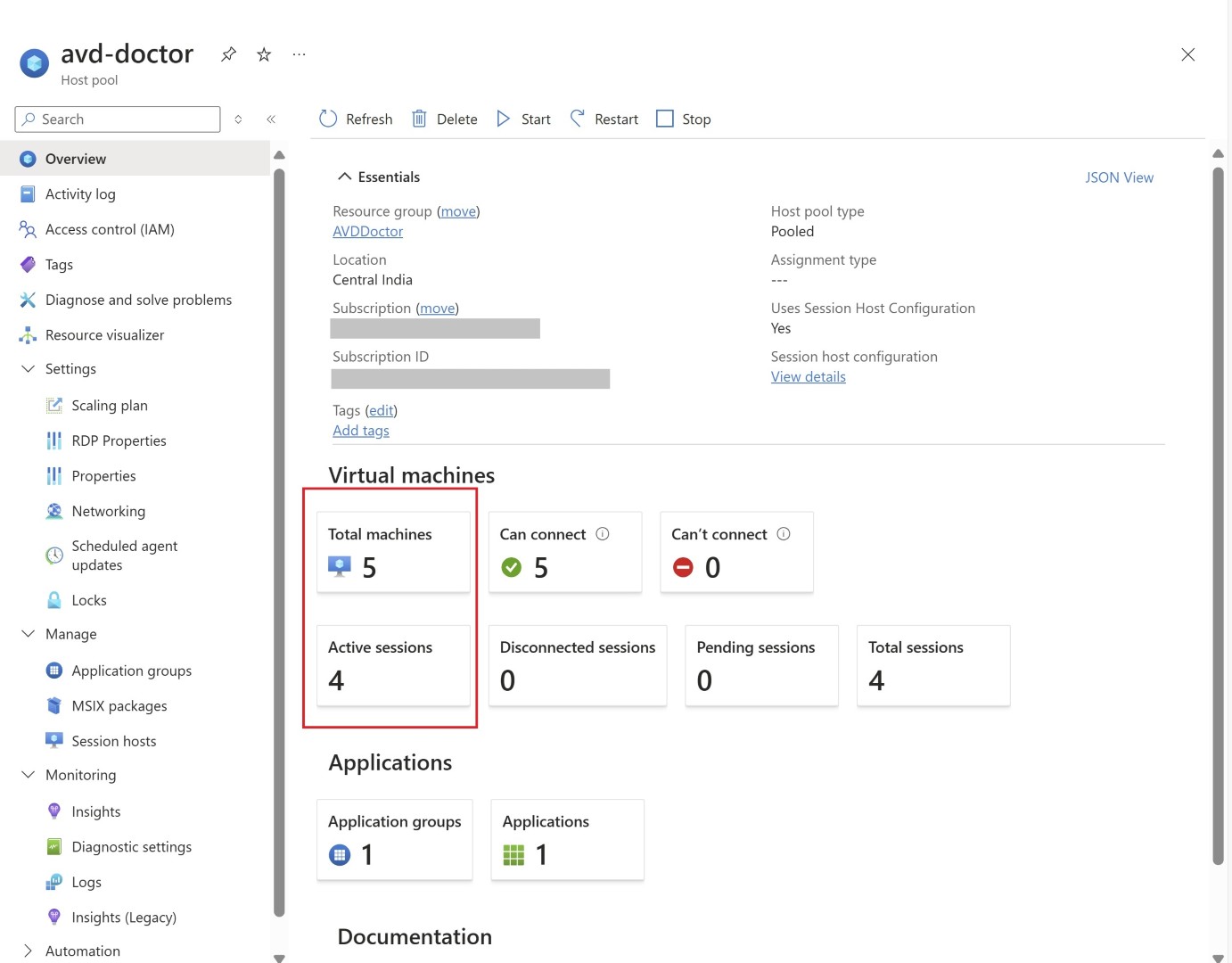Screen dimensions: 1232x963
Task: Stop the host pool machines
Action: click(684, 119)
